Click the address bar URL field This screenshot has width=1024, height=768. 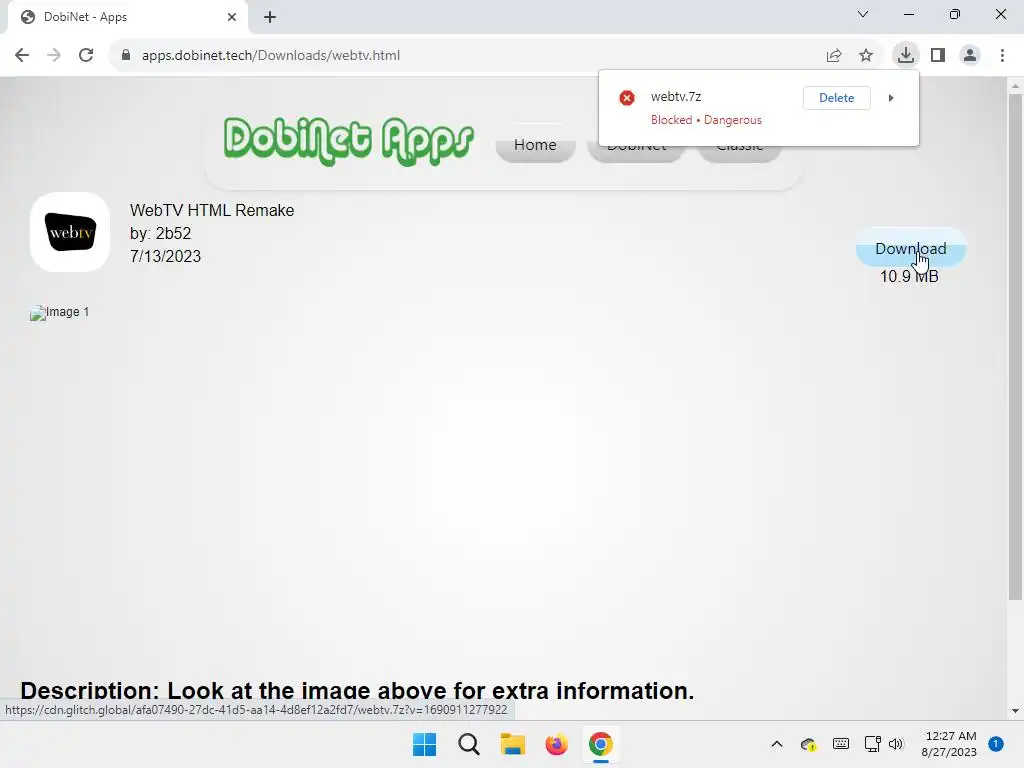click(467, 56)
